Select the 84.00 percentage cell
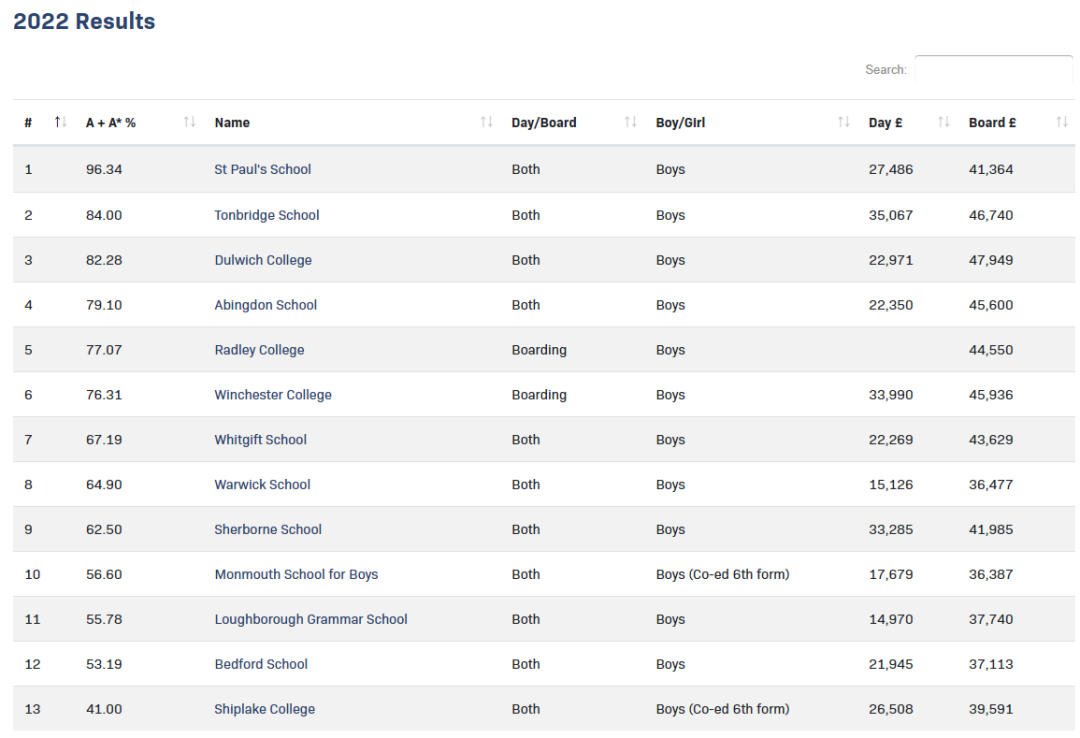Image resolution: width=1080 pixels, height=738 pixels. [x=104, y=215]
